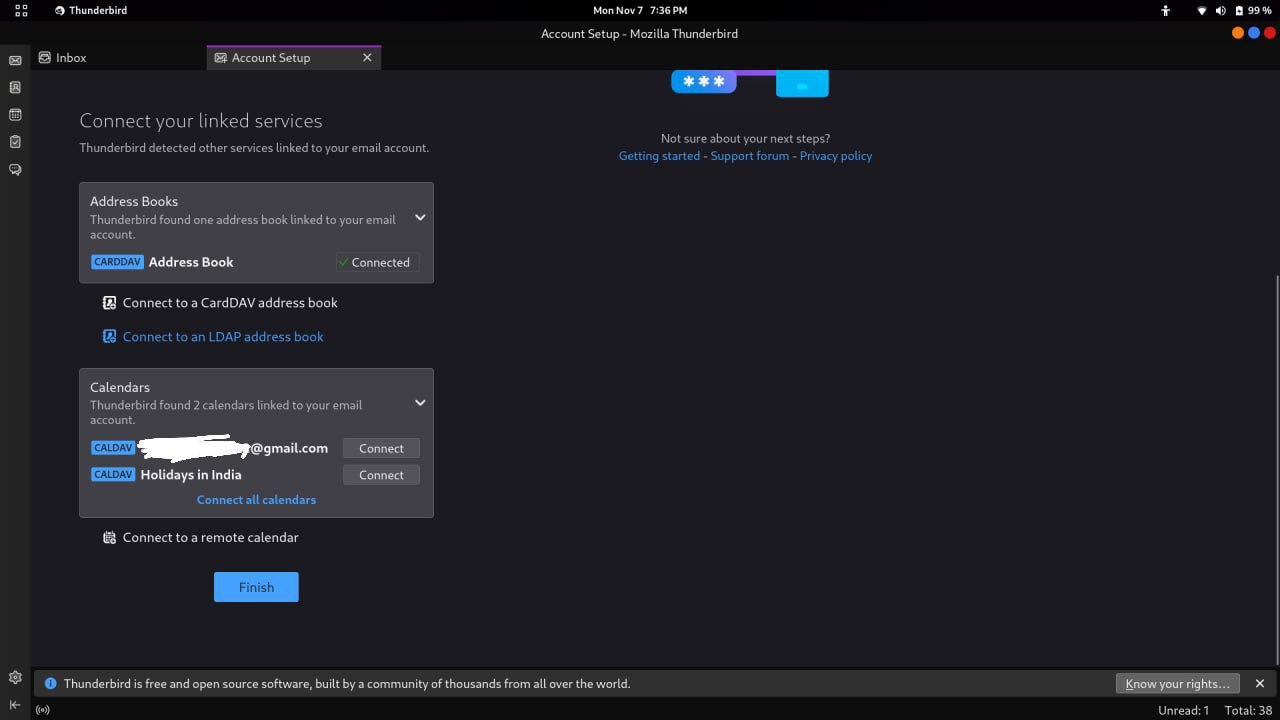Open the Chat panel from the sidebar
1280x720 pixels.
point(15,169)
